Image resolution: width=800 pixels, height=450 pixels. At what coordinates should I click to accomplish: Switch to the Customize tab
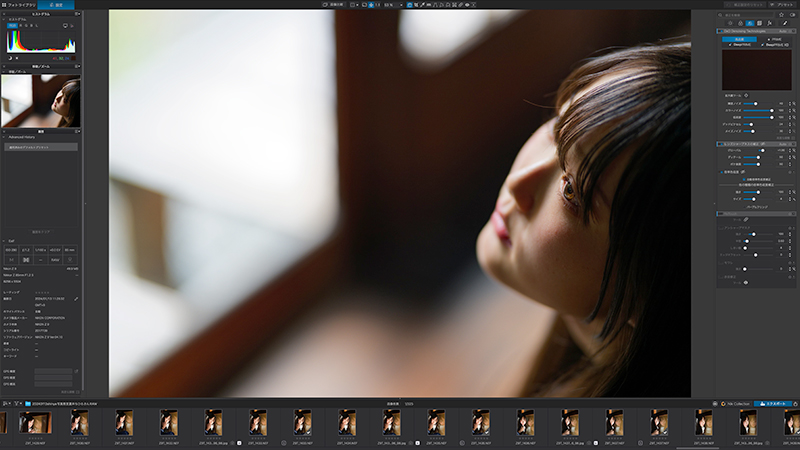56,5
